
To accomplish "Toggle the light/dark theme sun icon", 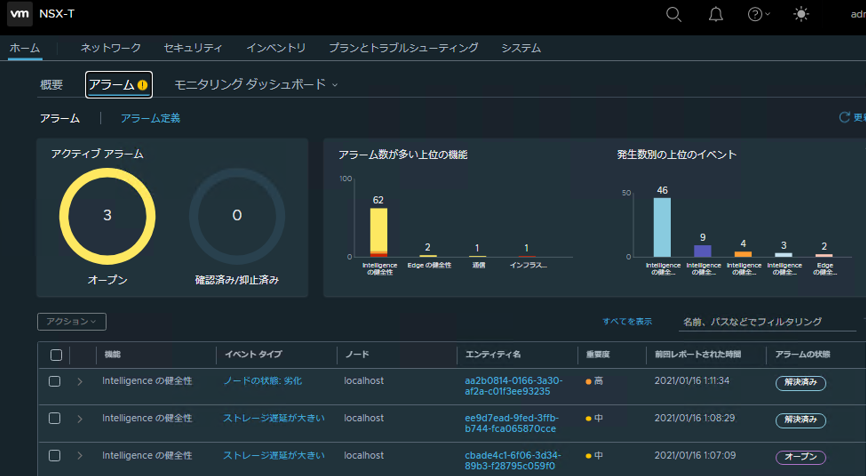I will coord(801,14).
